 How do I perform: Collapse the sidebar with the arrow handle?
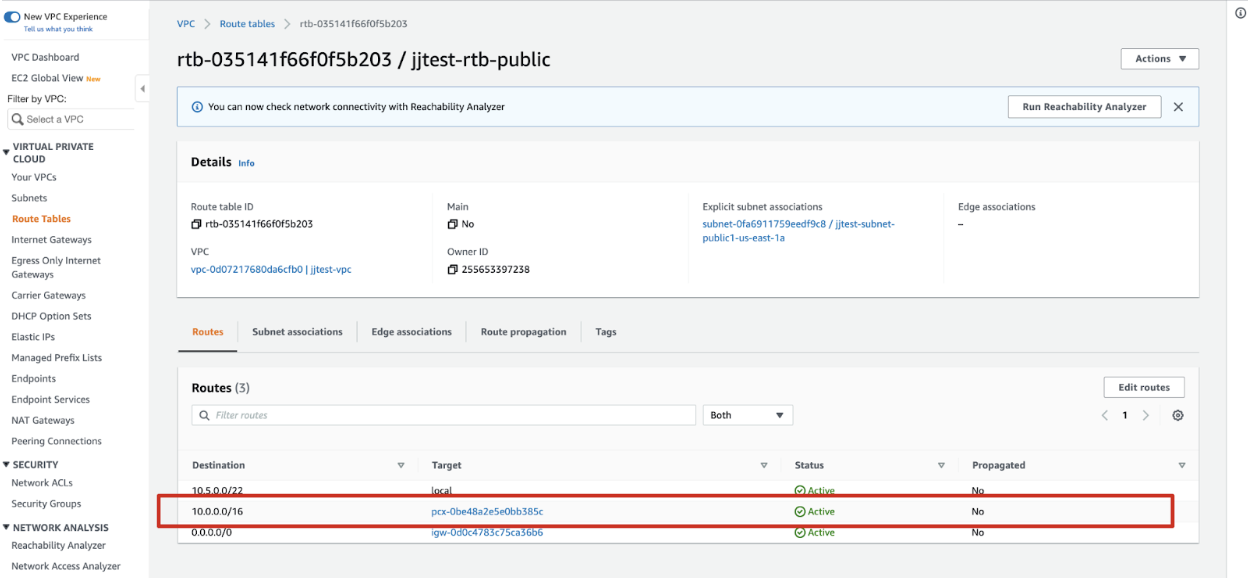click(x=142, y=89)
